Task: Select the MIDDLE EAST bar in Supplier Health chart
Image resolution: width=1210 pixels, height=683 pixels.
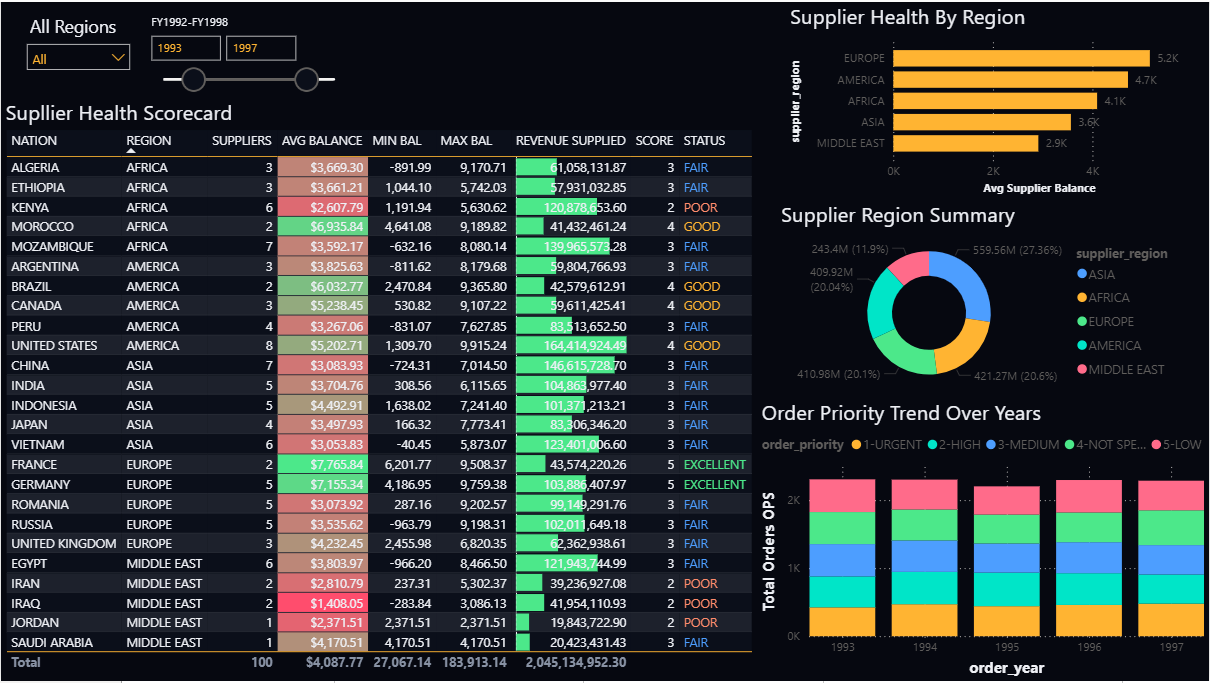Action: (x=966, y=143)
